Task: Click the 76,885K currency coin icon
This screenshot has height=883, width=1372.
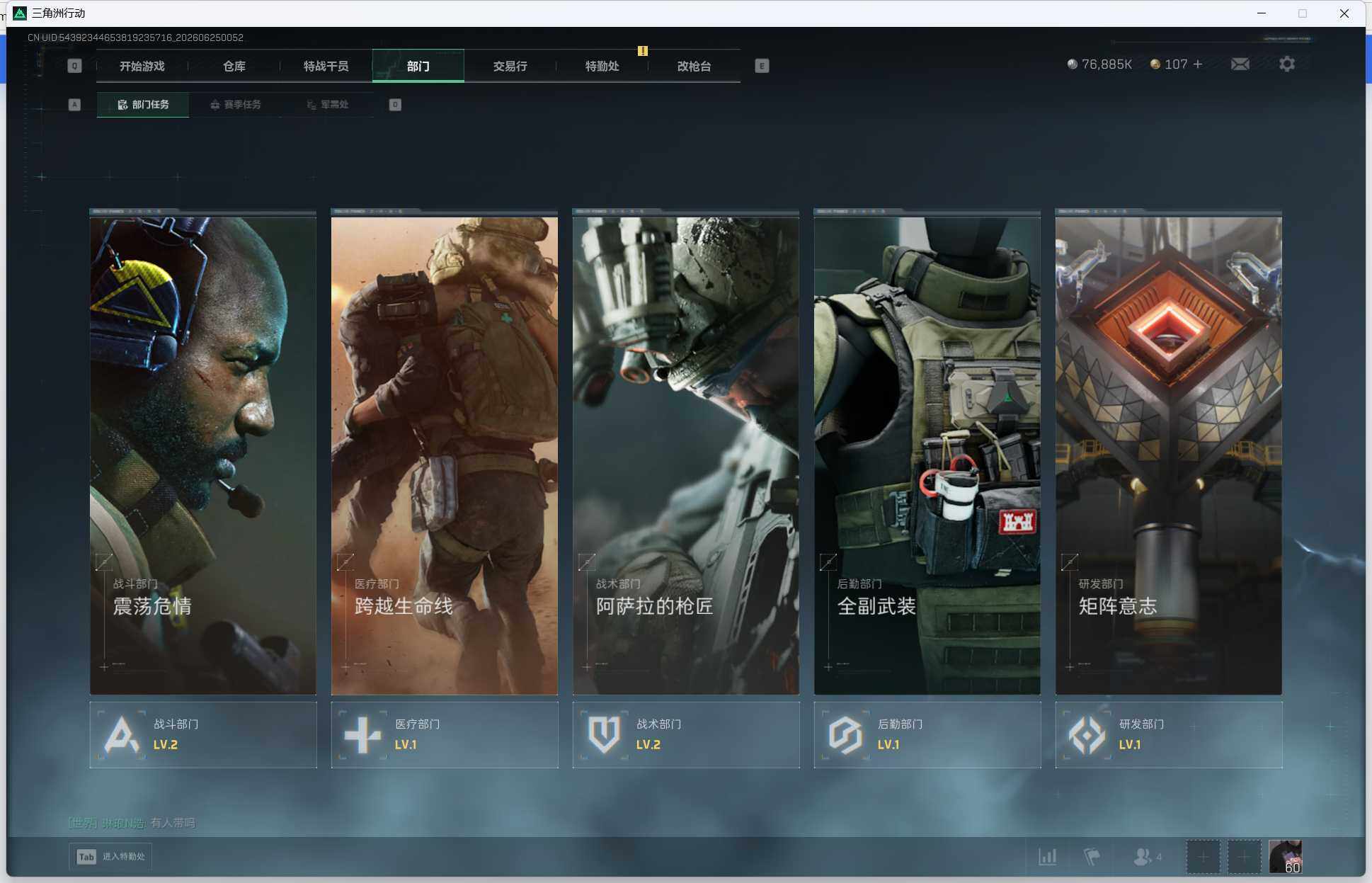Action: pyautogui.click(x=1073, y=64)
